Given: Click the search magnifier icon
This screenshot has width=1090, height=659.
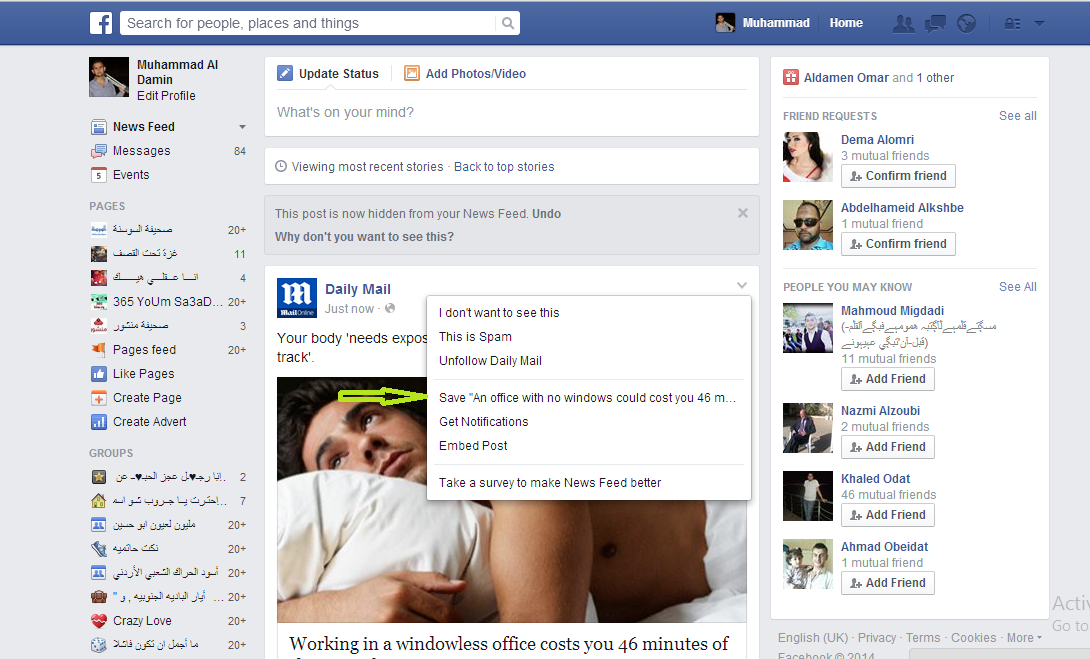Looking at the screenshot, I should [508, 23].
